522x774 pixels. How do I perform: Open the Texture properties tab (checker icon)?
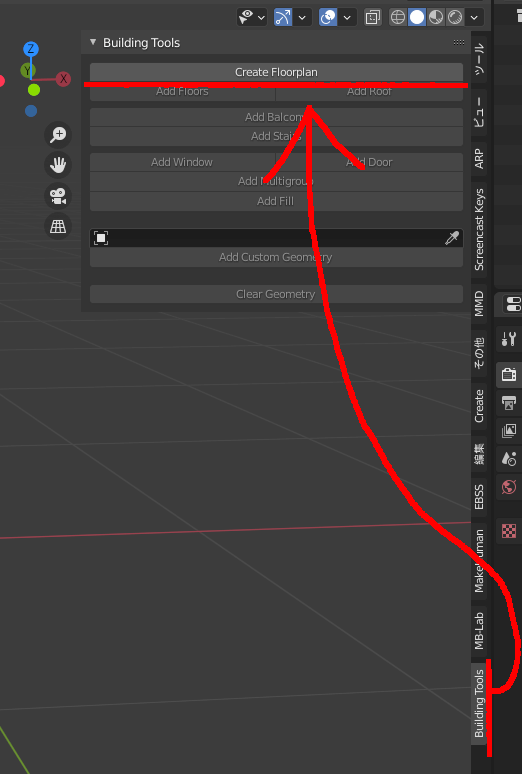[x=509, y=531]
